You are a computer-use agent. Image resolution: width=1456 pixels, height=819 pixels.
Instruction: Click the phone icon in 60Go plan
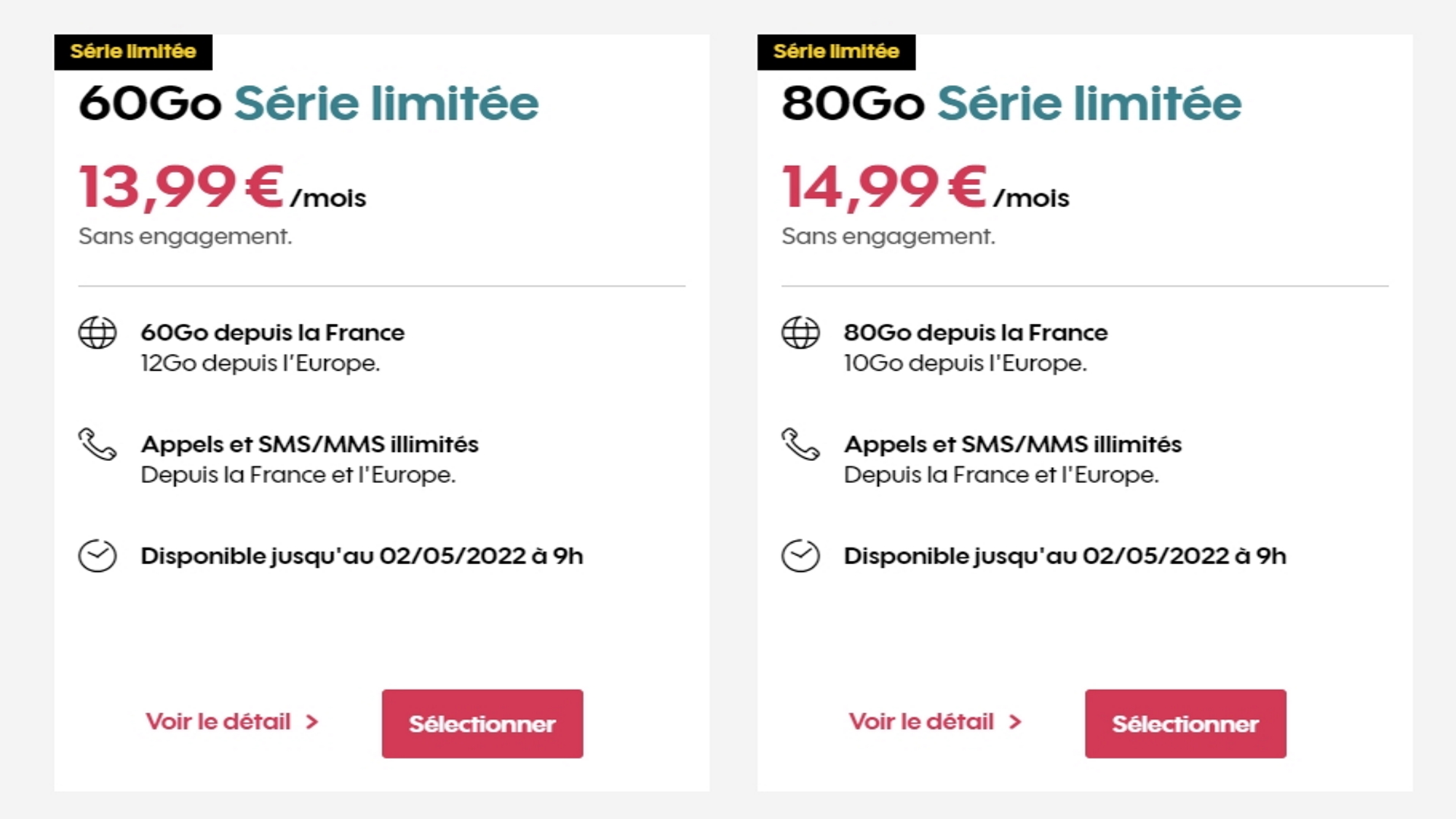click(x=97, y=444)
